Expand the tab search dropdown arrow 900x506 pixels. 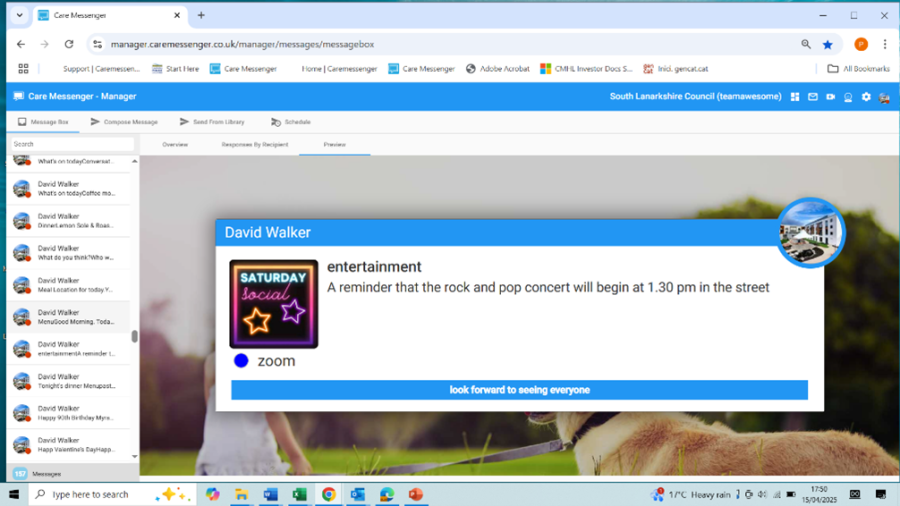[19, 16]
